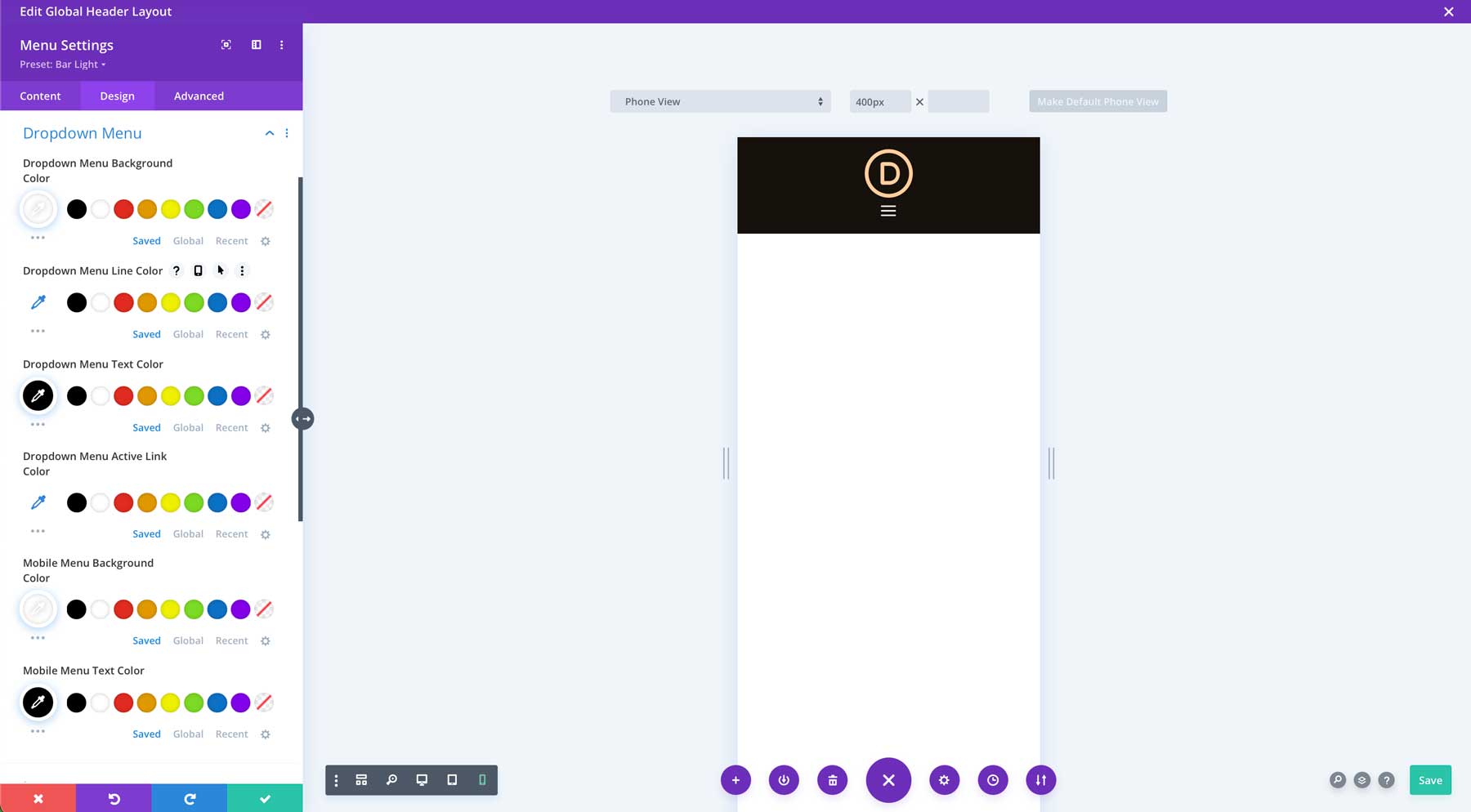The height and width of the screenshot is (812, 1471).
Task: Toggle phone responsive mode for Dropdown Menu Line Color
Action: click(x=198, y=270)
